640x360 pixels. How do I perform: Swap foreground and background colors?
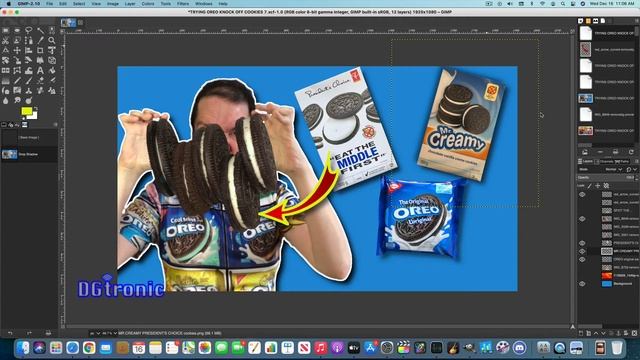(36, 108)
